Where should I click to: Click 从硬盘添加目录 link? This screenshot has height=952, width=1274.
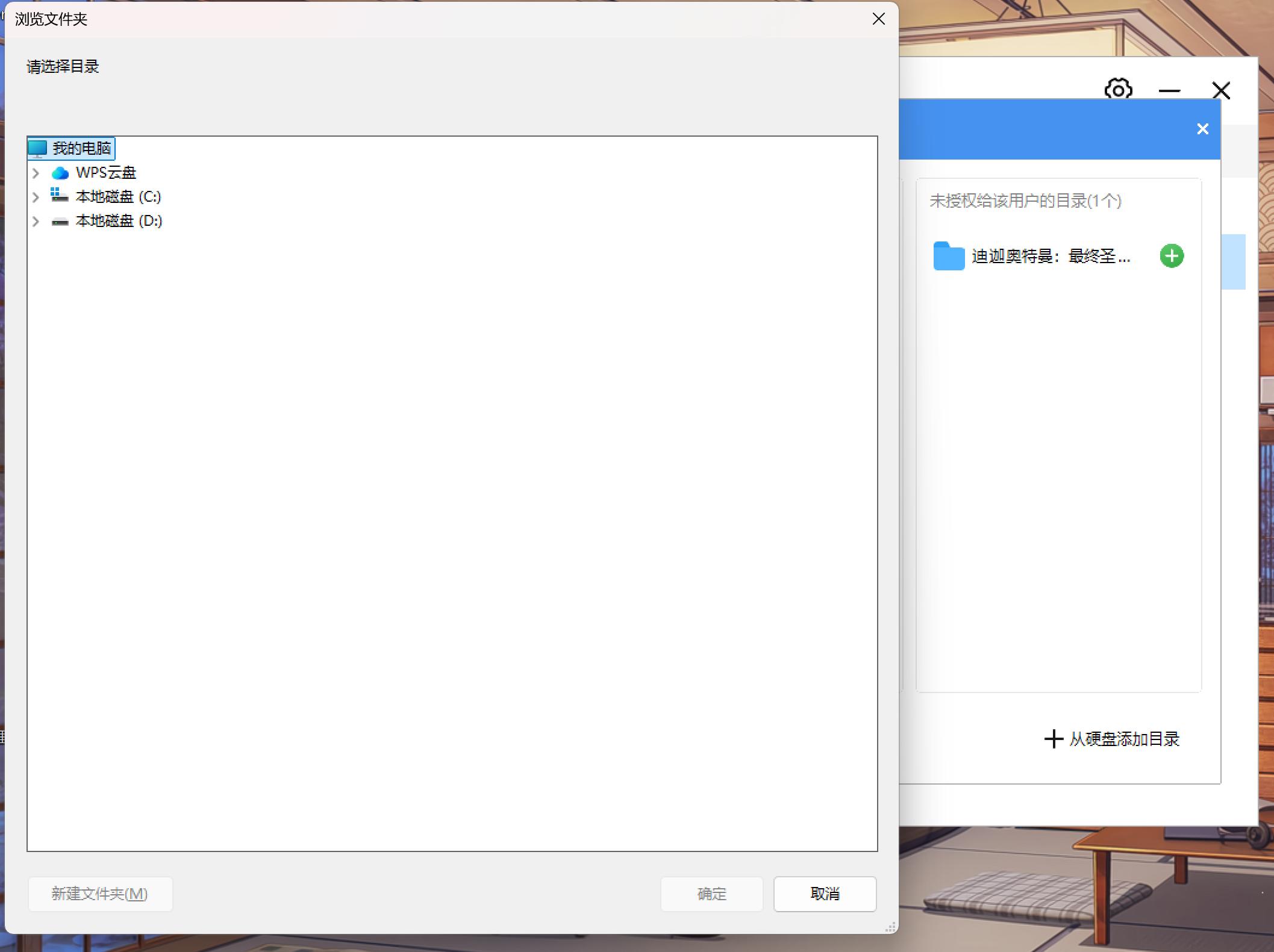pos(1112,739)
